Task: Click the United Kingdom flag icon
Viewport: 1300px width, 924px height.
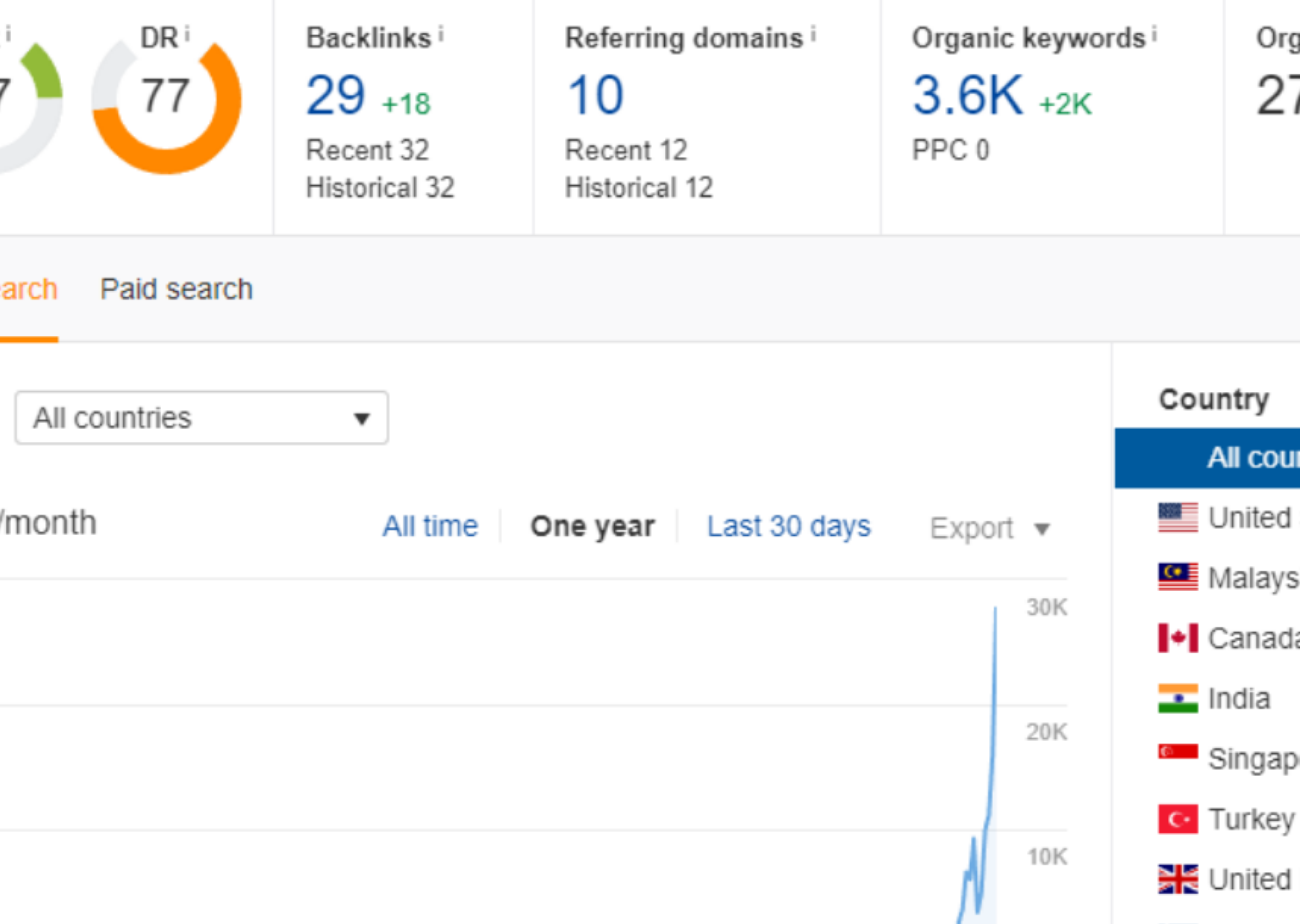Action: point(1178,879)
